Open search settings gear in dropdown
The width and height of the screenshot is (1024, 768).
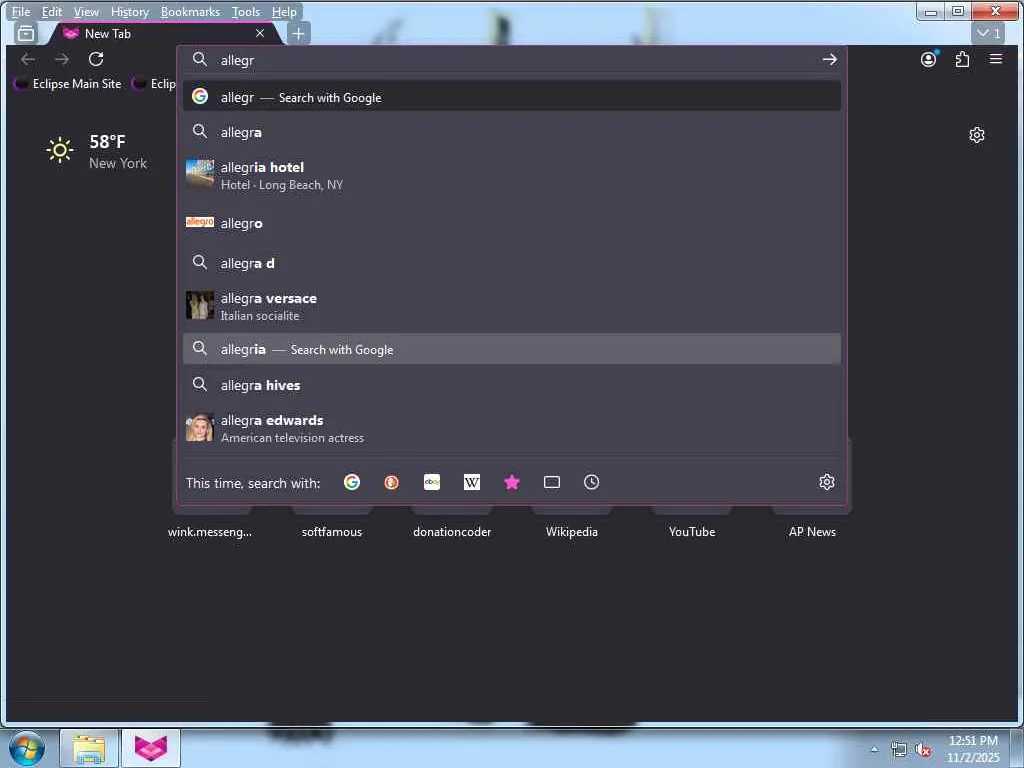pyautogui.click(x=827, y=483)
